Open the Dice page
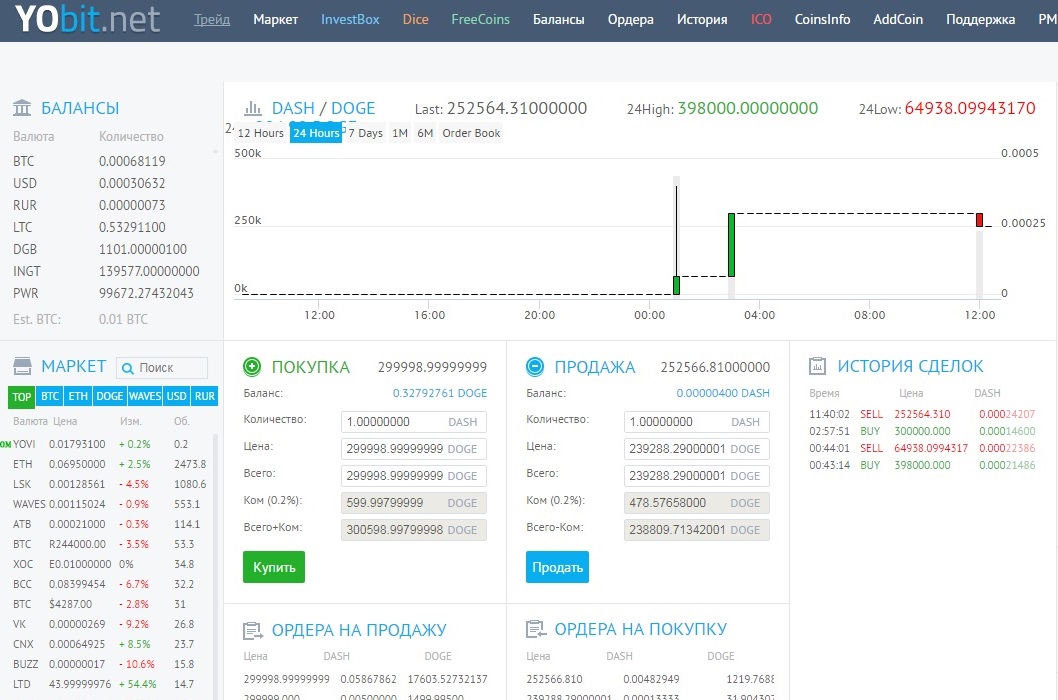Viewport: 1058px width, 700px height. 416,20
